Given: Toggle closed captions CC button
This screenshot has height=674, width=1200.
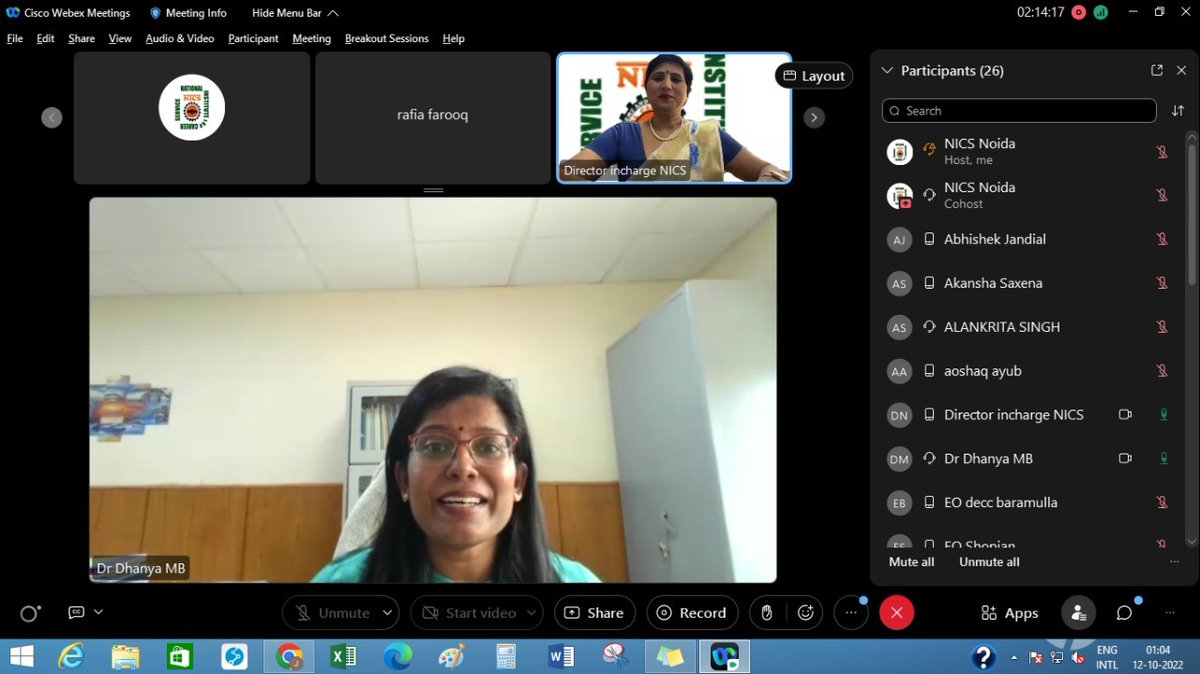Looking at the screenshot, I should point(76,612).
